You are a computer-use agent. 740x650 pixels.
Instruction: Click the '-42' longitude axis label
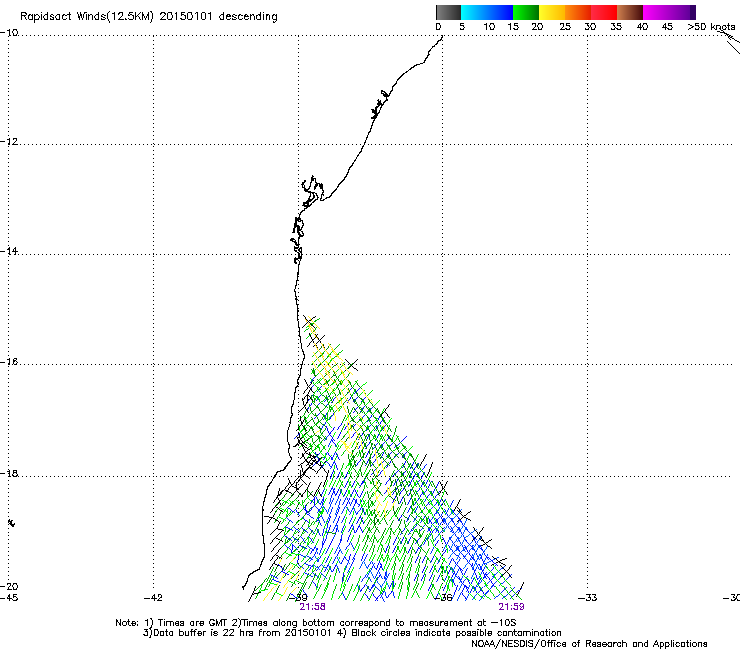[153, 598]
